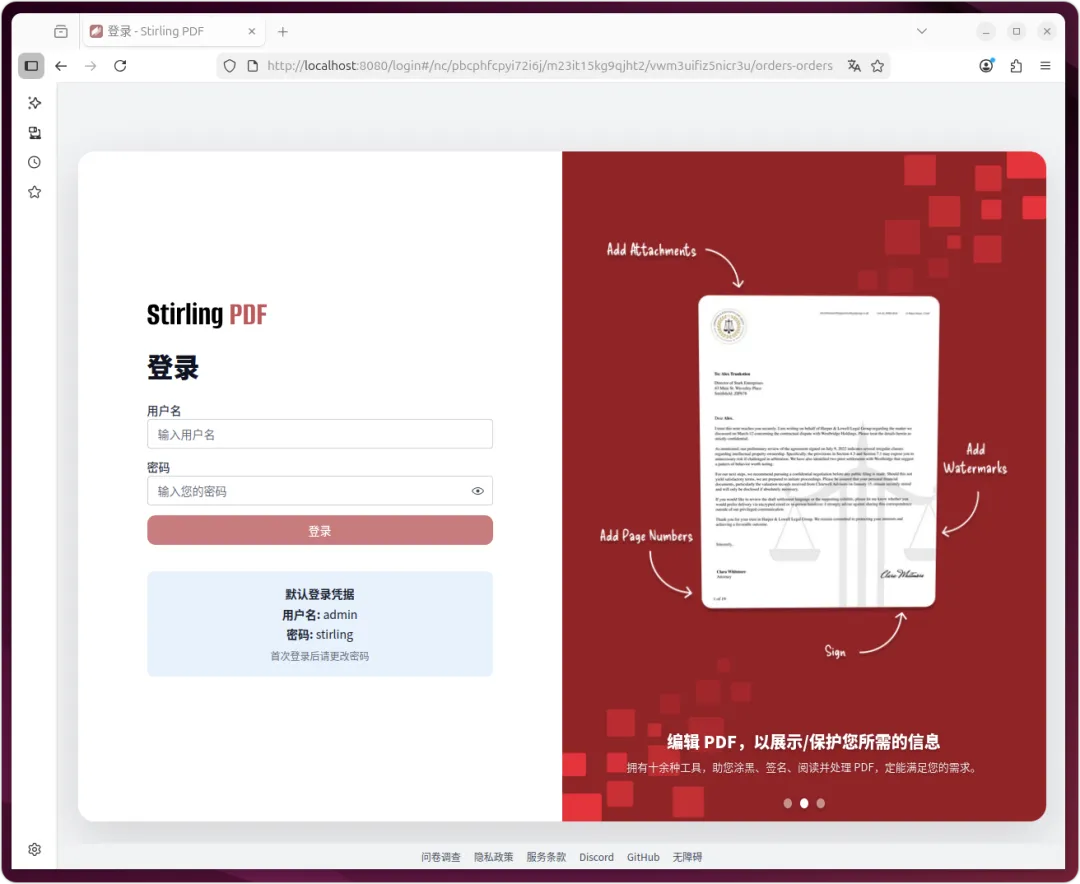Click the 默认登录凭据 heading text
The image size is (1080, 884).
[x=320, y=594]
